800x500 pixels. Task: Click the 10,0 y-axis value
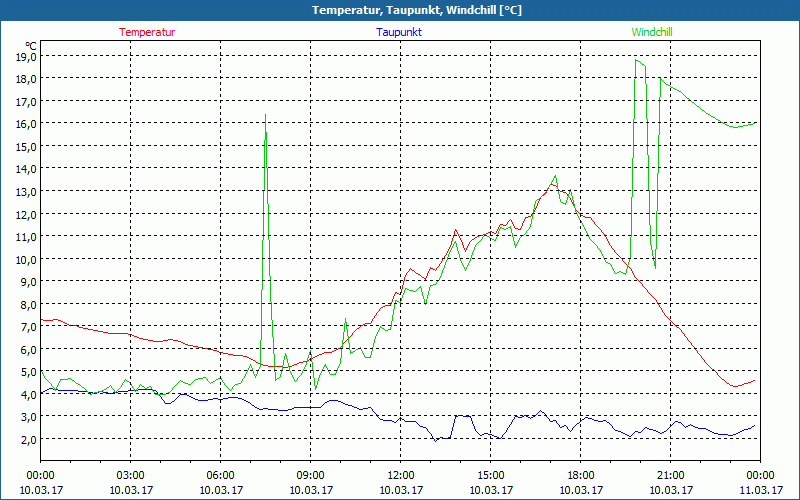[x=27, y=259]
